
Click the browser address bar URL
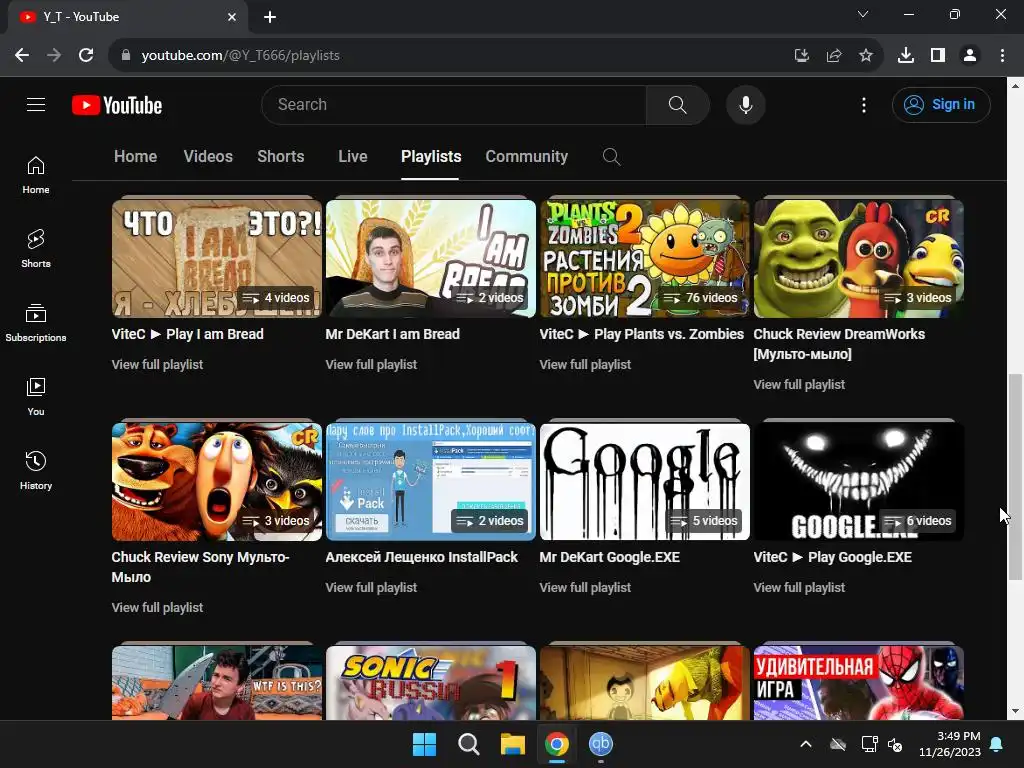(x=240, y=56)
